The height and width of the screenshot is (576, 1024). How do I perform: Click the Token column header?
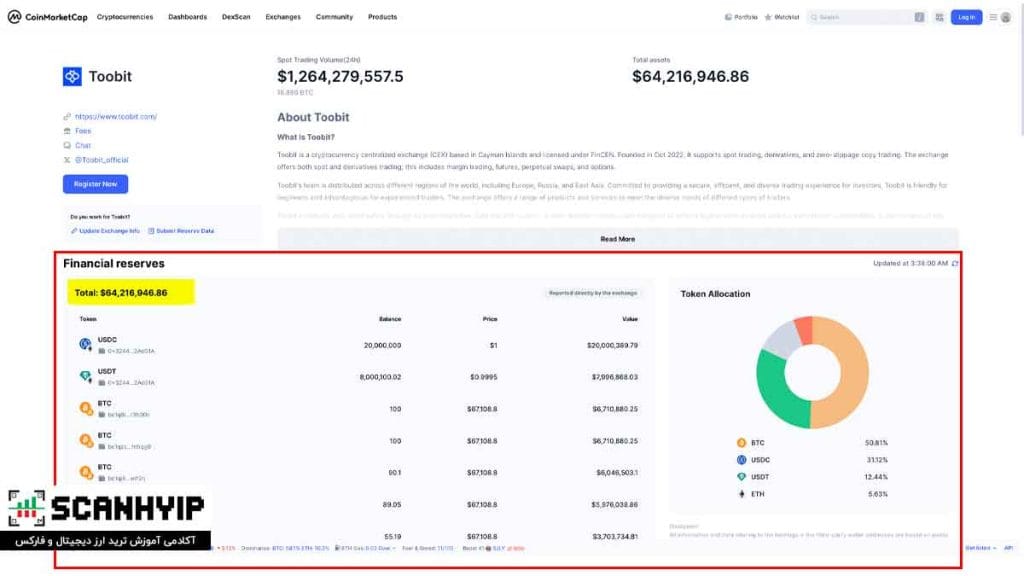click(88, 319)
